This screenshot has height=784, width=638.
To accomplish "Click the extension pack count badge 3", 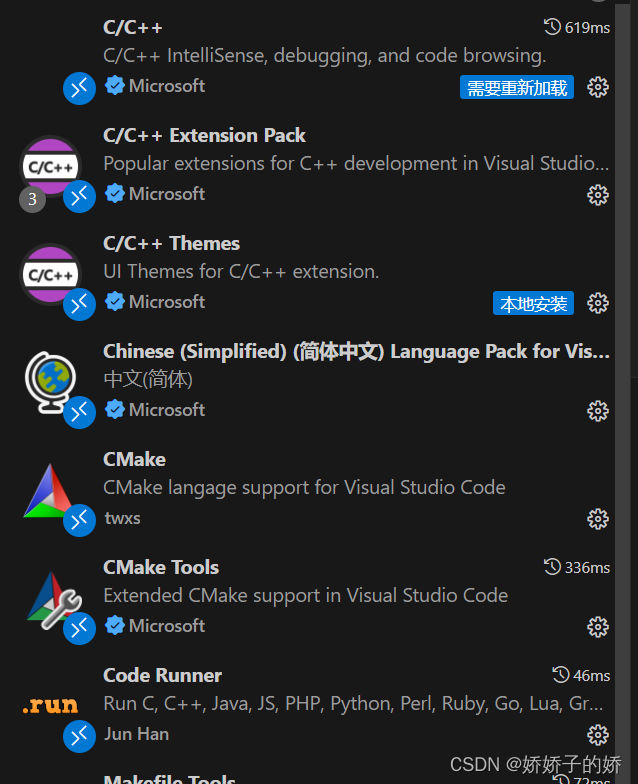I will 32,199.
